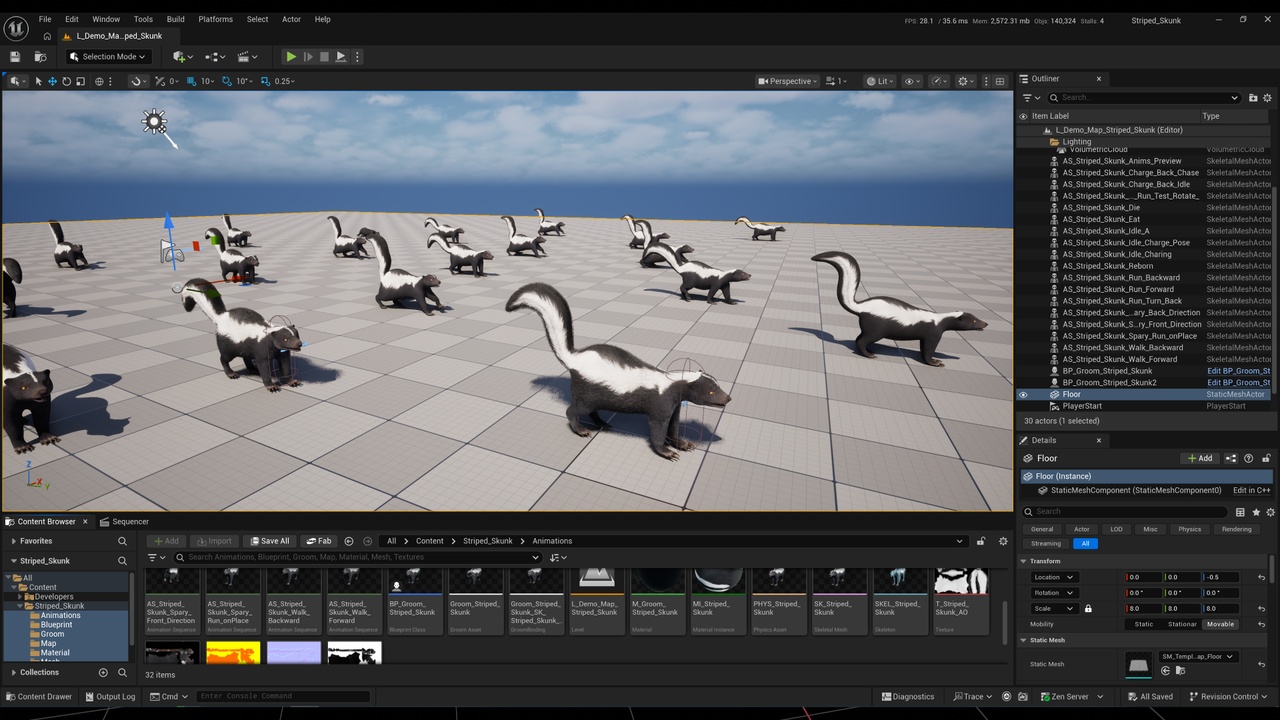Viewport: 1280px width, 720px height.
Task: Click the Import button in Content Browser
Action: (214, 541)
